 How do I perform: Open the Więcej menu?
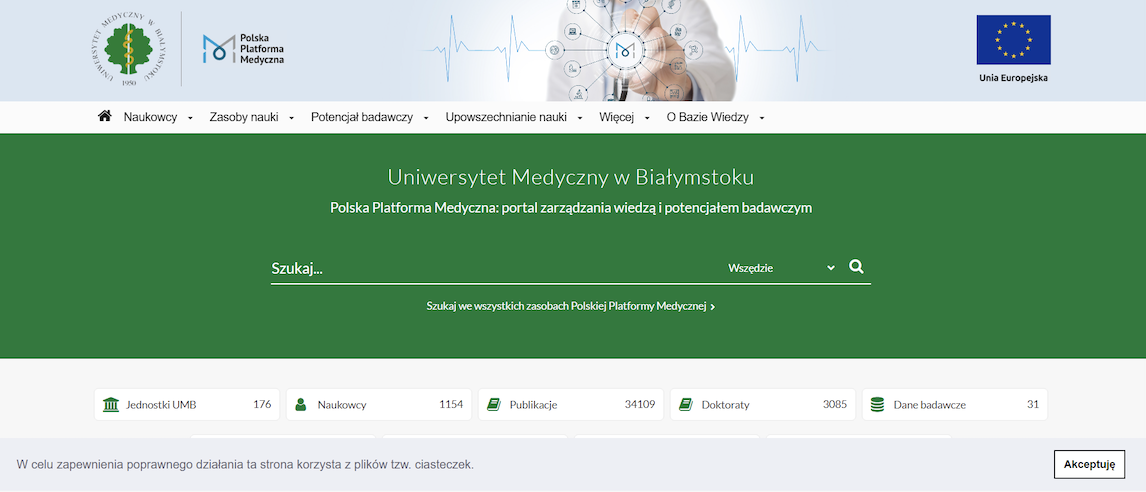click(616, 117)
